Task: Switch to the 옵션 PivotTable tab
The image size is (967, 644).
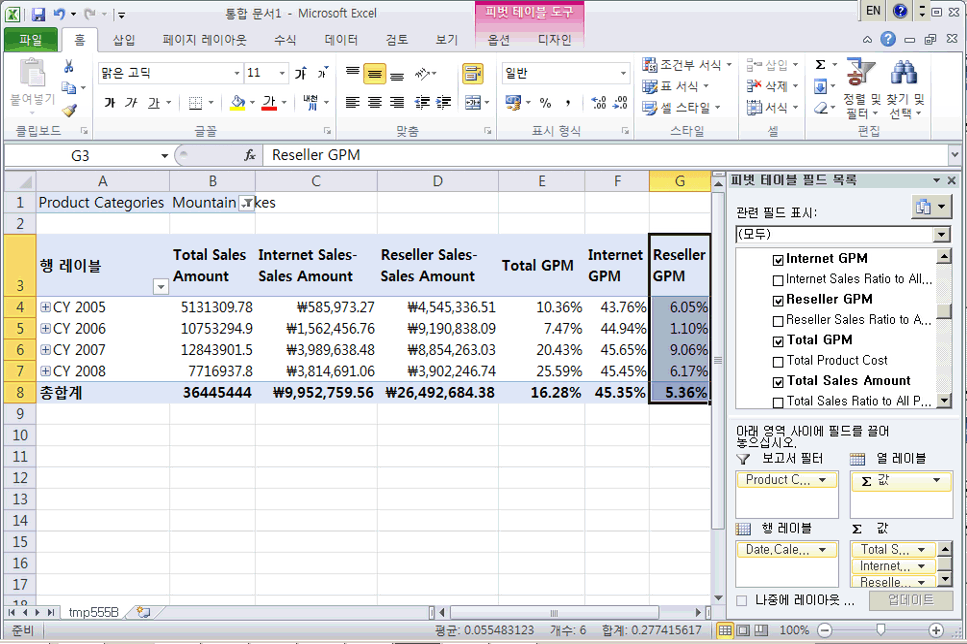Action: pyautogui.click(x=499, y=40)
